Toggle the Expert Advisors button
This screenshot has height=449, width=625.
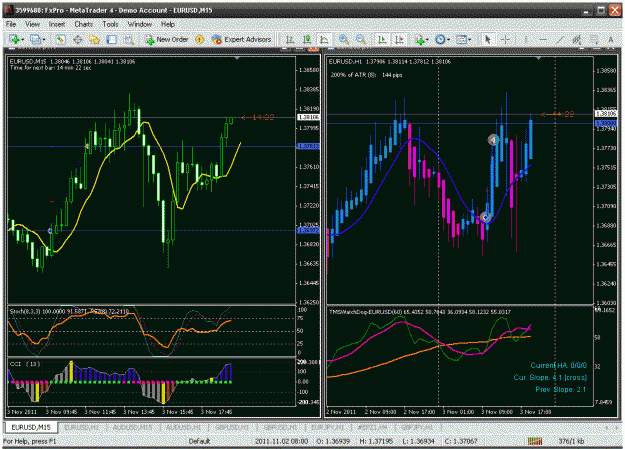click(241, 39)
